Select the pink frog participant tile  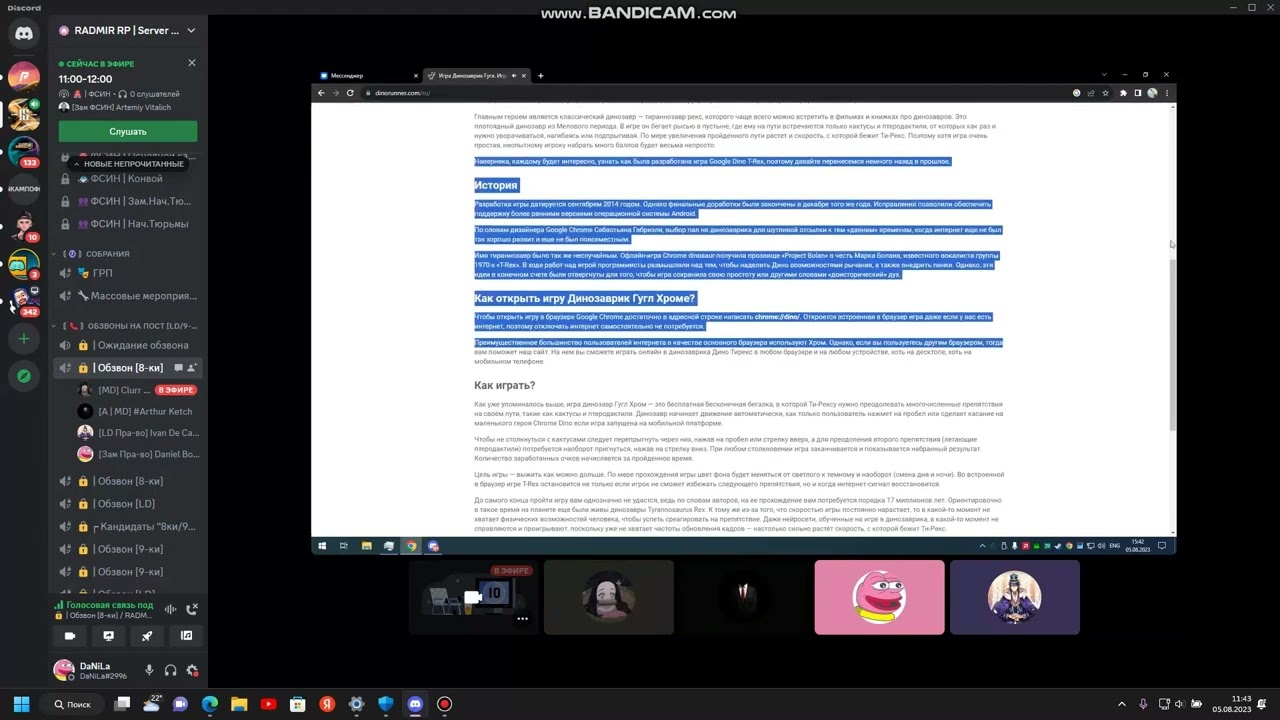pos(879,597)
